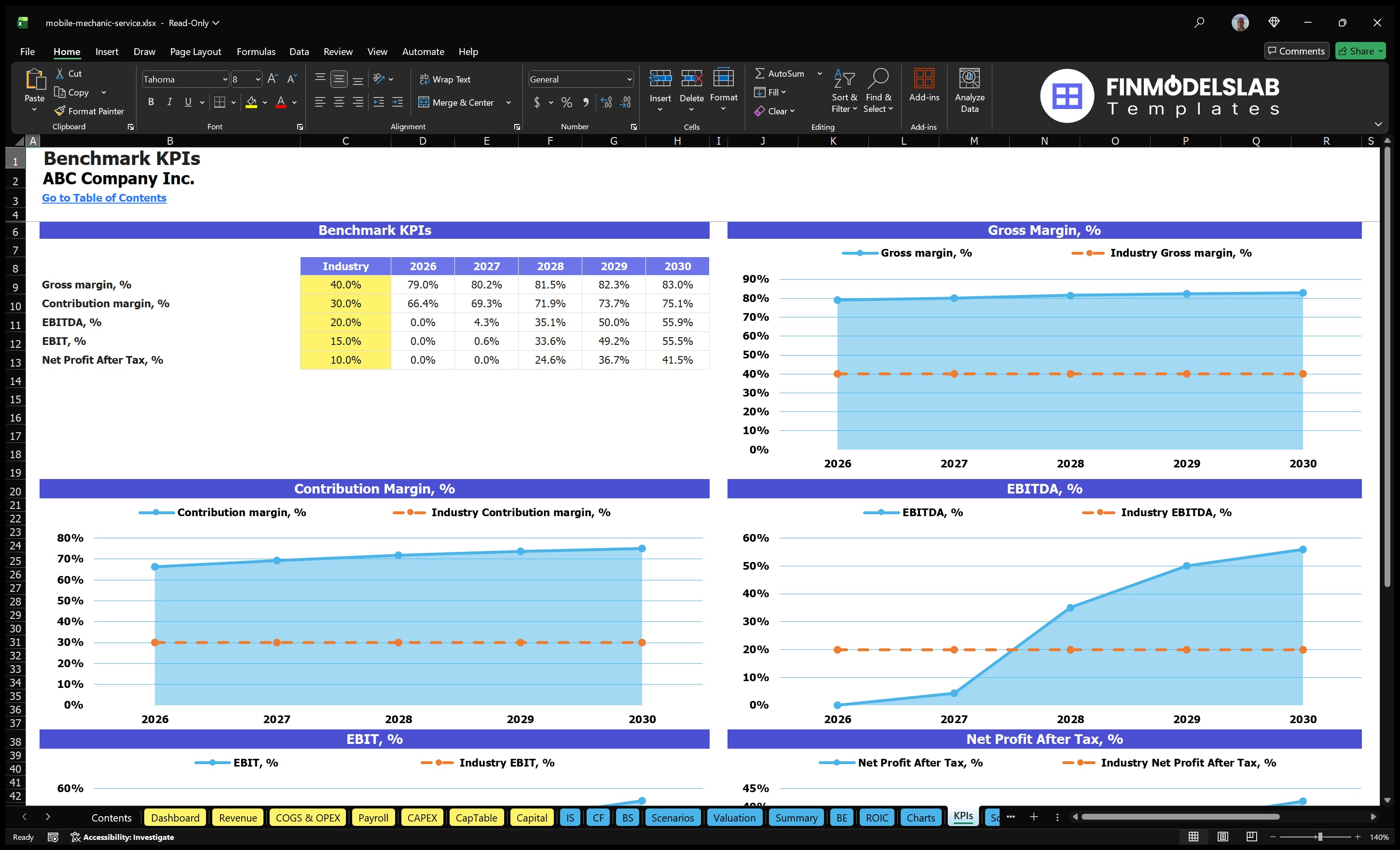Apply Percent number style
Image resolution: width=1400 pixels, height=850 pixels.
tap(566, 102)
